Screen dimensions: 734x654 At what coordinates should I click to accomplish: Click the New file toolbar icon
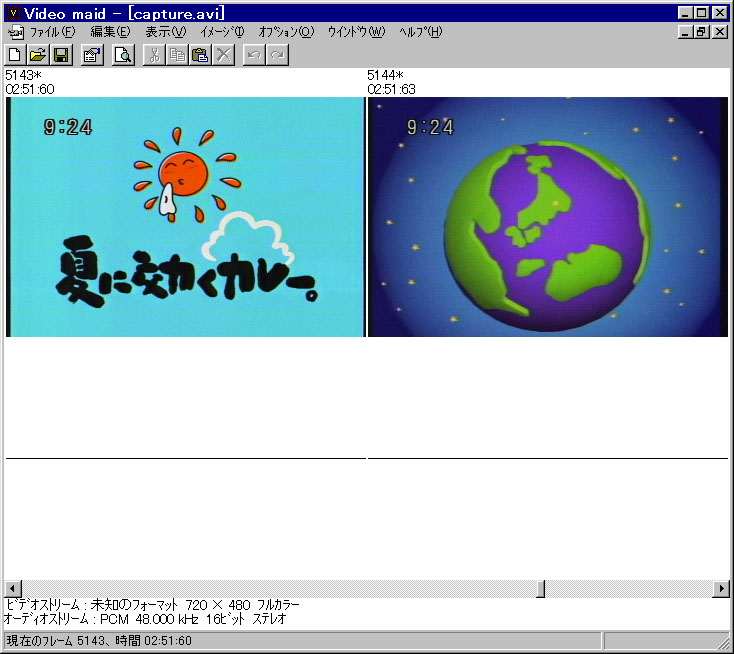click(15, 54)
